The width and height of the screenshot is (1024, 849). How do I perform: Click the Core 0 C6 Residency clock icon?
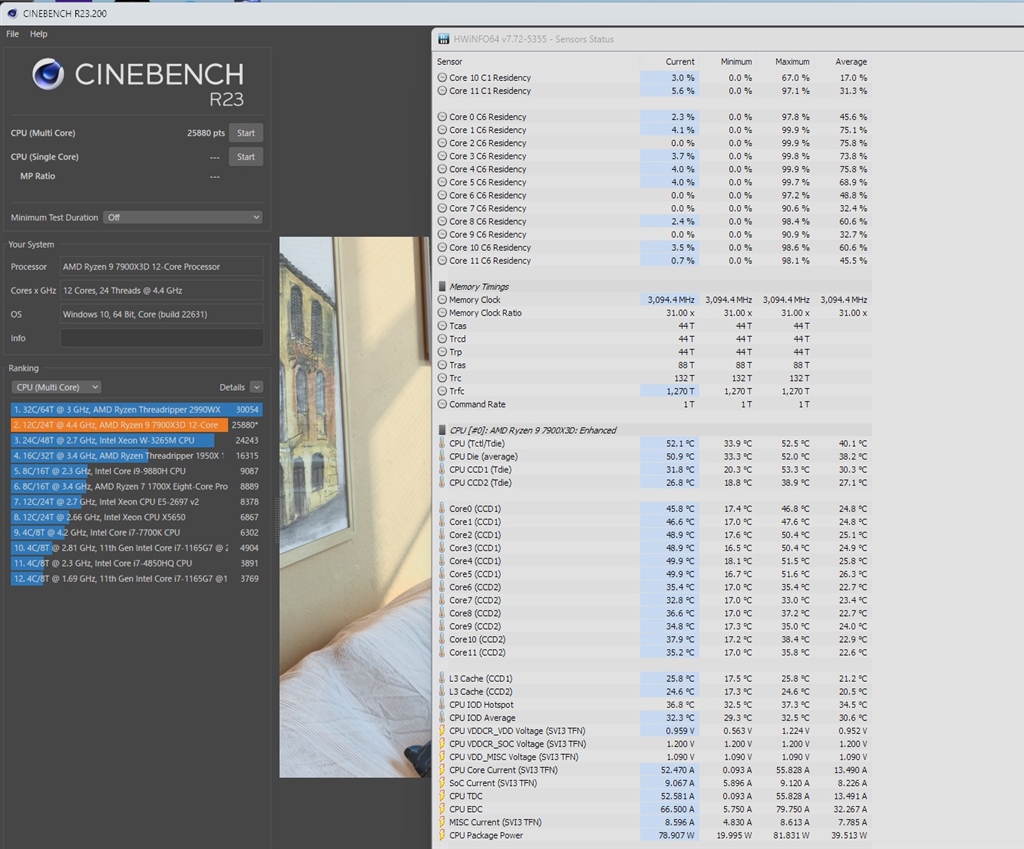[442, 117]
